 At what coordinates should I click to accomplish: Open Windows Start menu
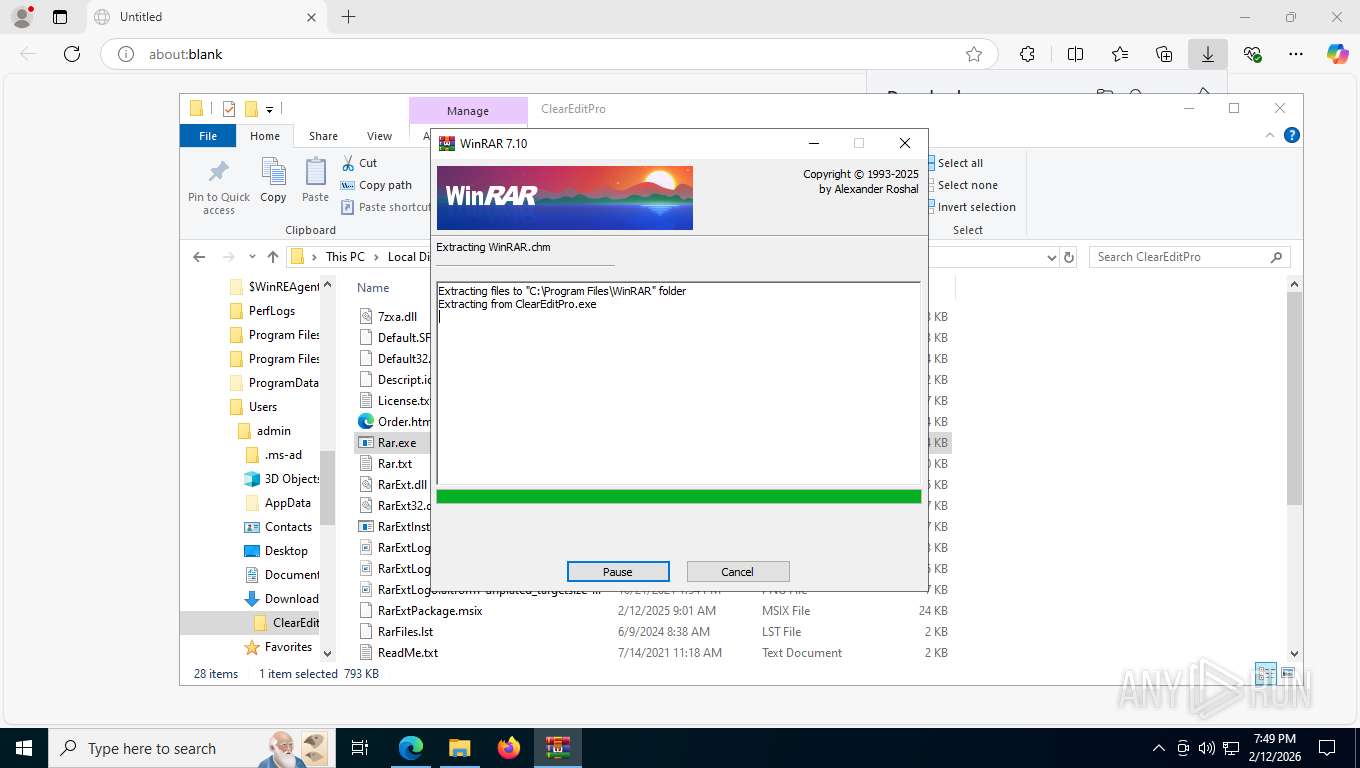coord(23,748)
